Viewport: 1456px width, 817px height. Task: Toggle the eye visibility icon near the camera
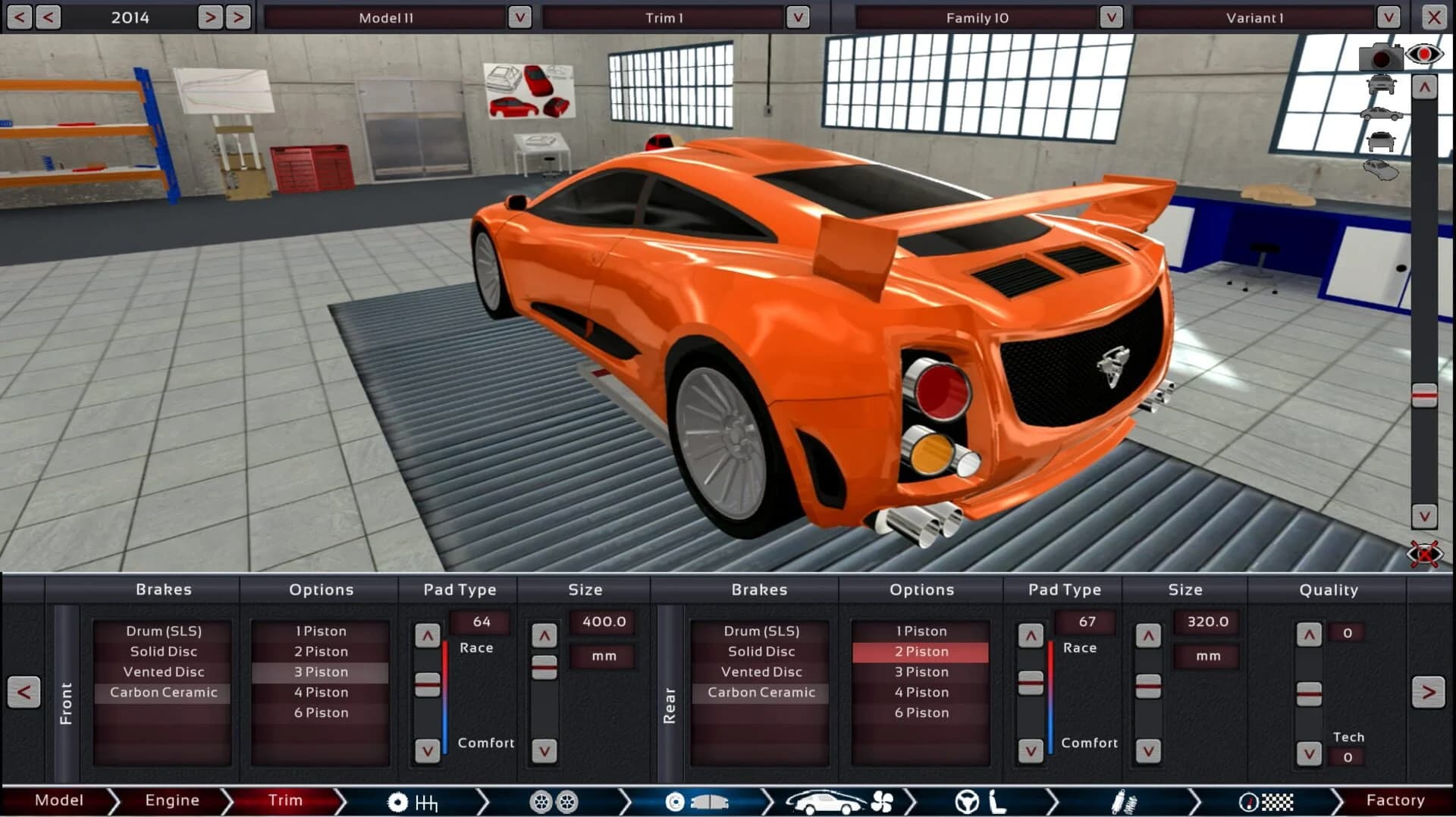(x=1426, y=53)
